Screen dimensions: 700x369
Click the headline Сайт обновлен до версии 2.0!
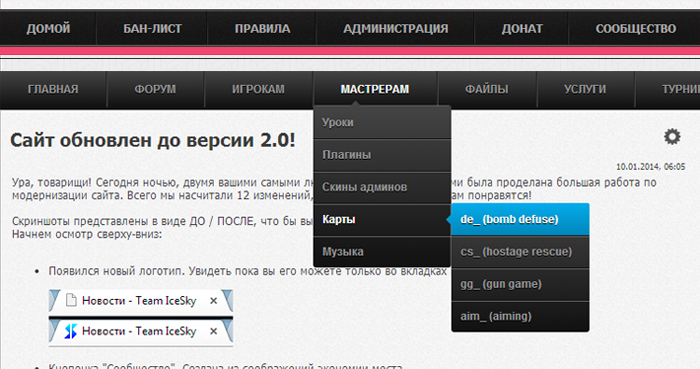coord(153,141)
